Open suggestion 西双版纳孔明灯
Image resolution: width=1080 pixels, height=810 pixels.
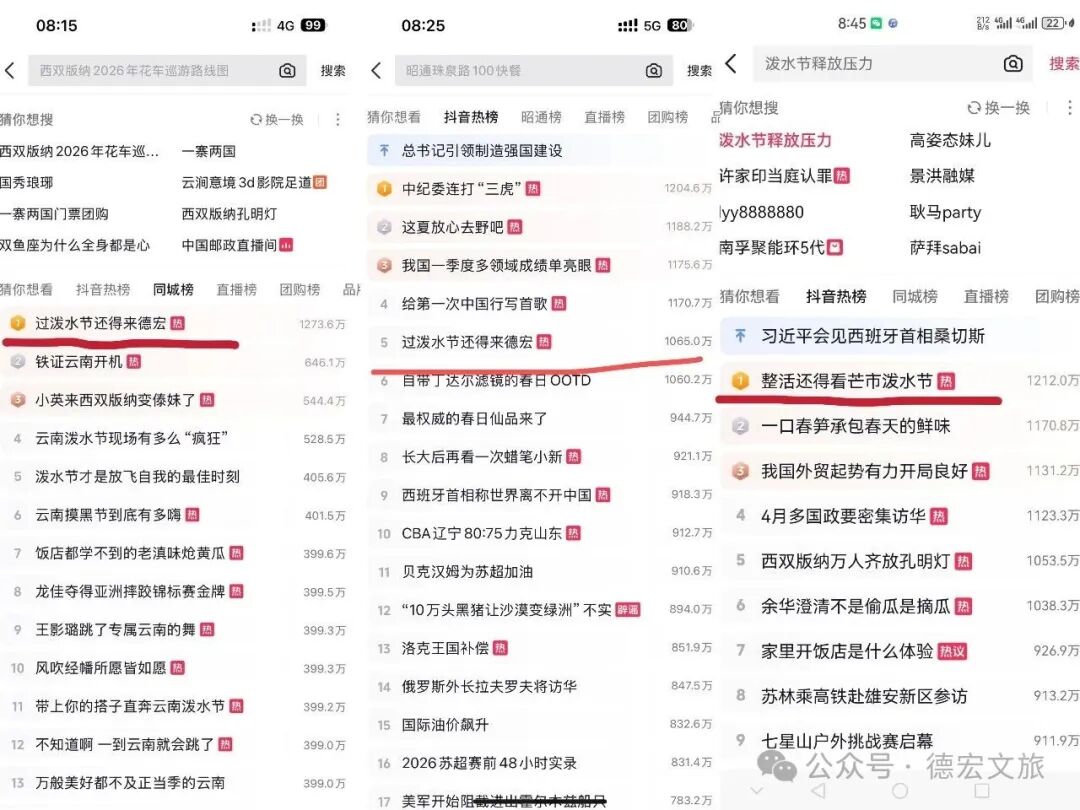pyautogui.click(x=229, y=214)
